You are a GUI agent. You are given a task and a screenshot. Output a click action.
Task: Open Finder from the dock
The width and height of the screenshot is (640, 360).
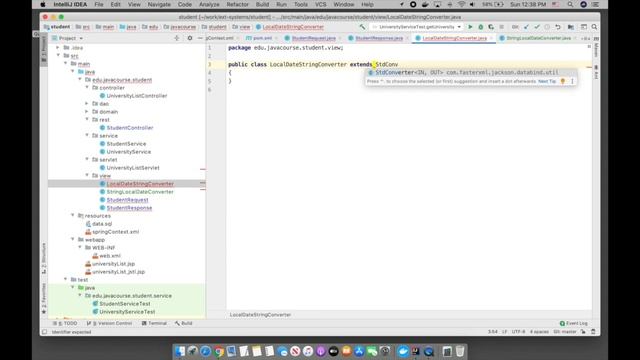point(180,351)
